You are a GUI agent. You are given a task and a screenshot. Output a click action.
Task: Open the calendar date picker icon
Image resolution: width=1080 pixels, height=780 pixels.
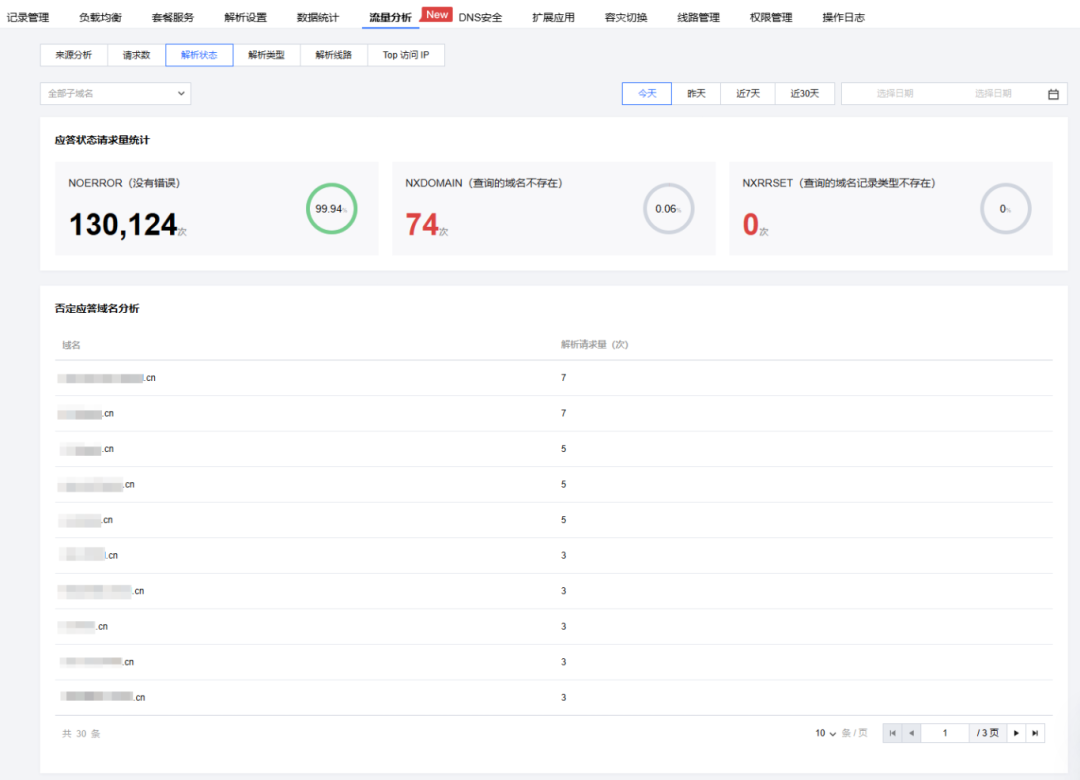click(x=1053, y=94)
